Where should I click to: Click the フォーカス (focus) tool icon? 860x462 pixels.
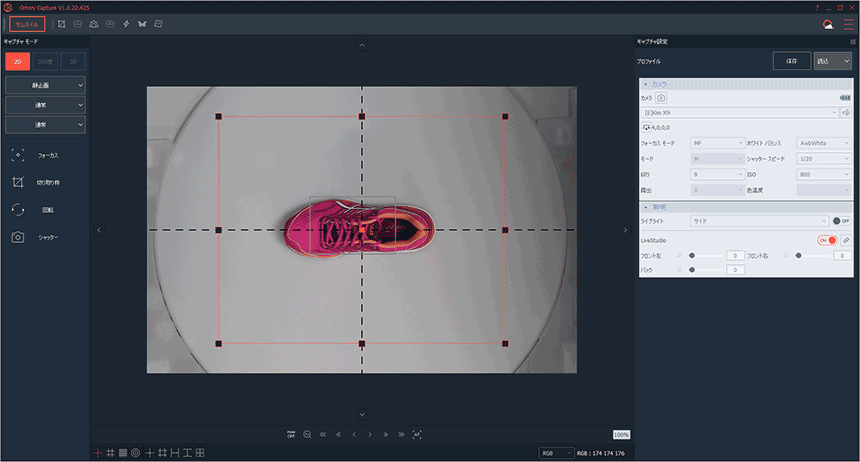18,156
